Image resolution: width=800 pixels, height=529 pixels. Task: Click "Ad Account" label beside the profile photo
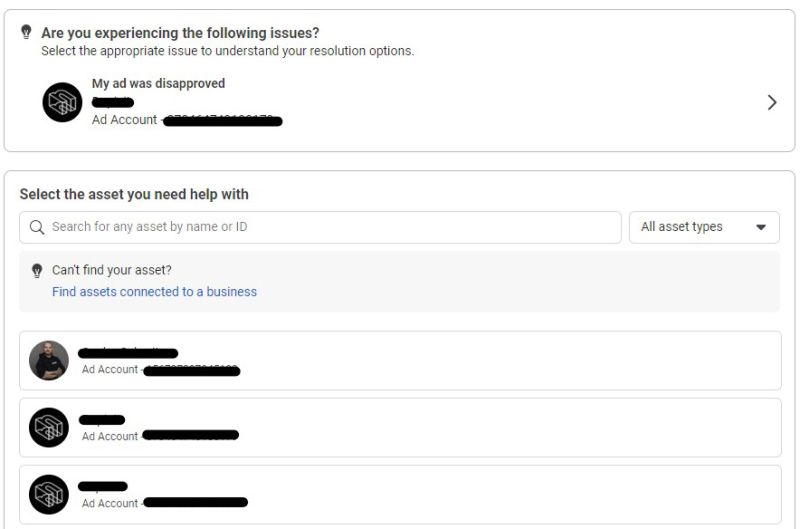[x=110, y=369]
